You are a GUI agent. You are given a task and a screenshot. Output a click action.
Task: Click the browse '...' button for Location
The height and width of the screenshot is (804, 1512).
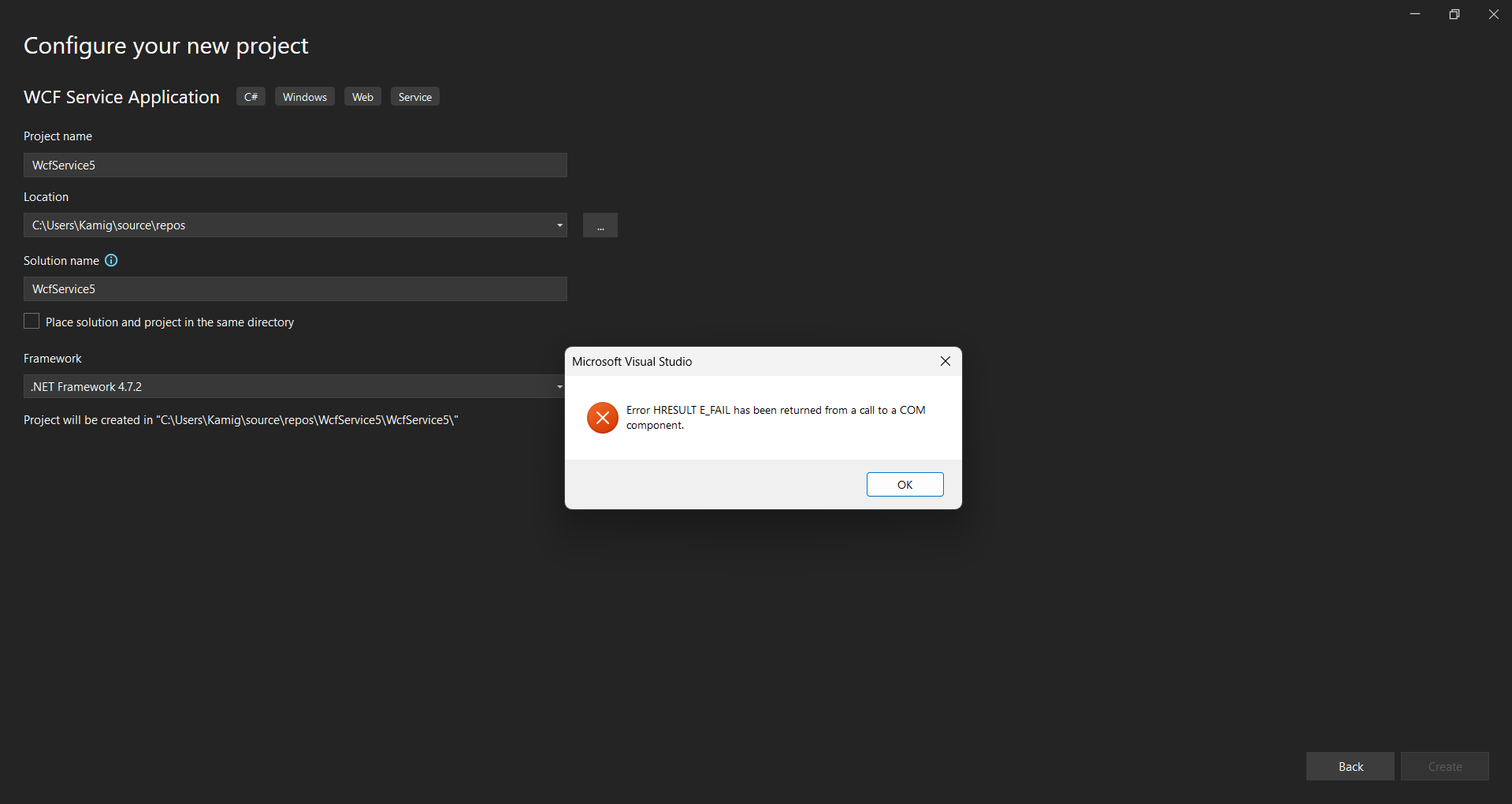point(600,225)
